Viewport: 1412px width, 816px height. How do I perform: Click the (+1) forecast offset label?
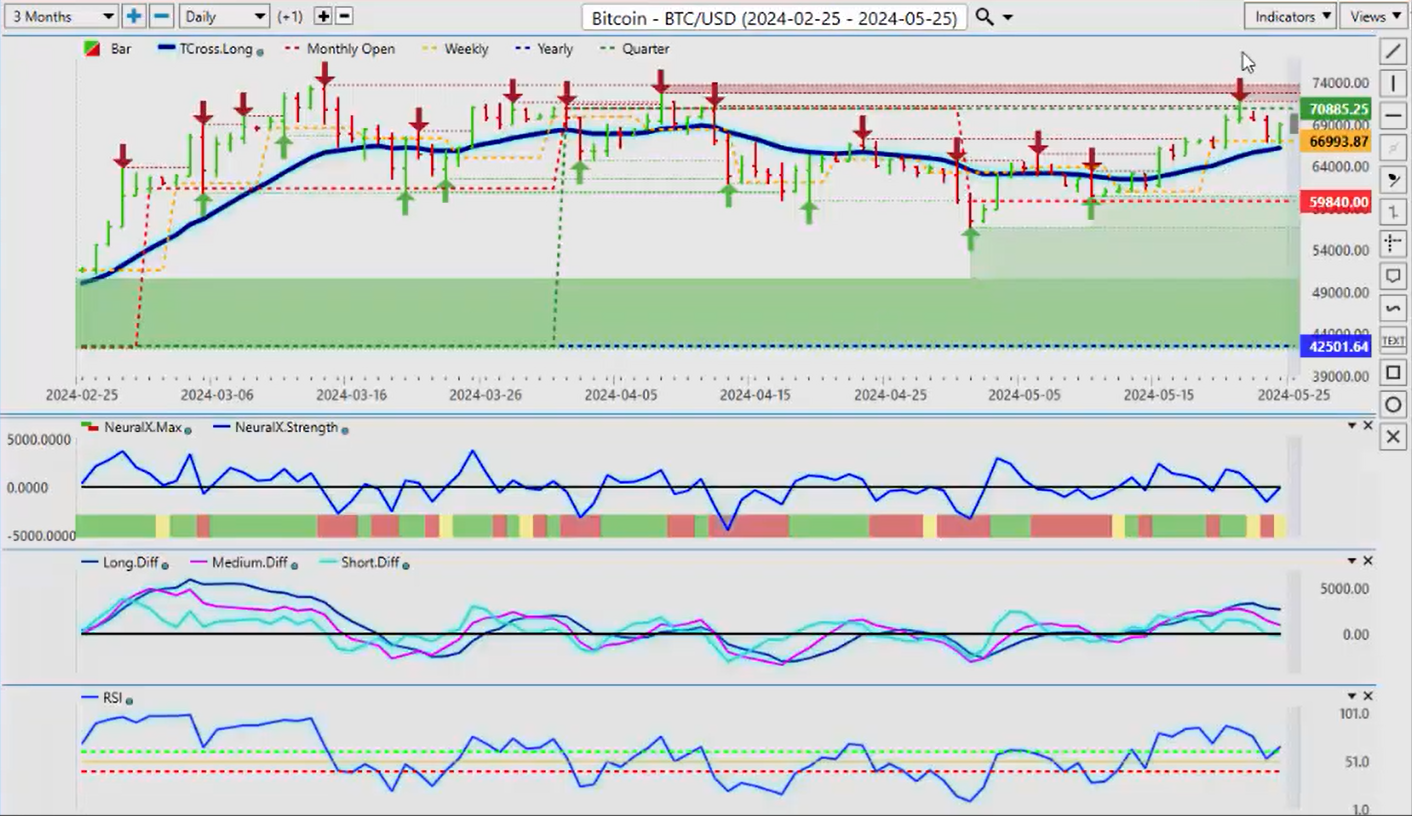coord(291,17)
